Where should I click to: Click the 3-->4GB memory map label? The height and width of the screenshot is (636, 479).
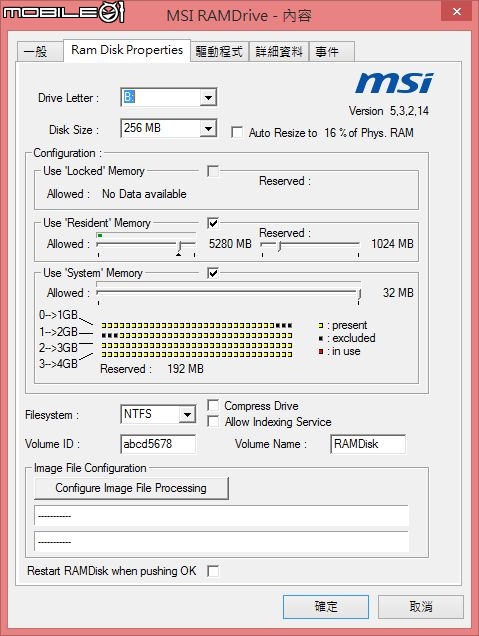tap(58, 364)
